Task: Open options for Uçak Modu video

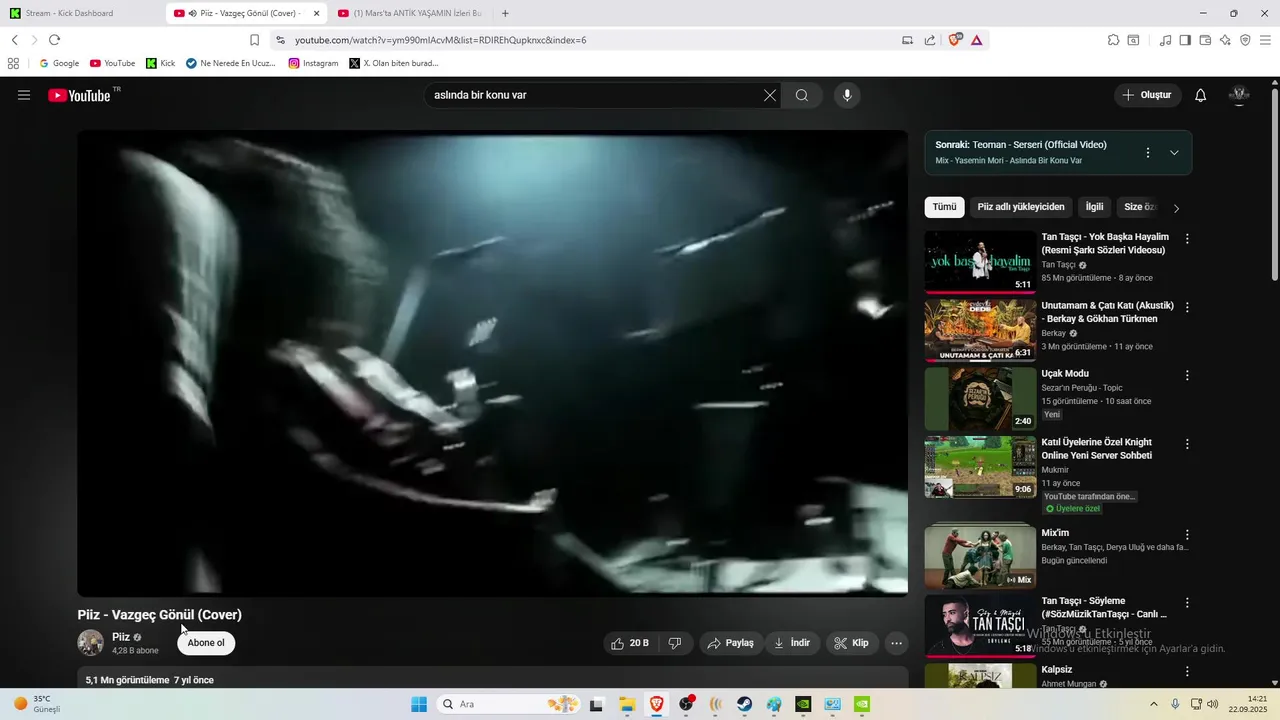Action: (x=1187, y=375)
